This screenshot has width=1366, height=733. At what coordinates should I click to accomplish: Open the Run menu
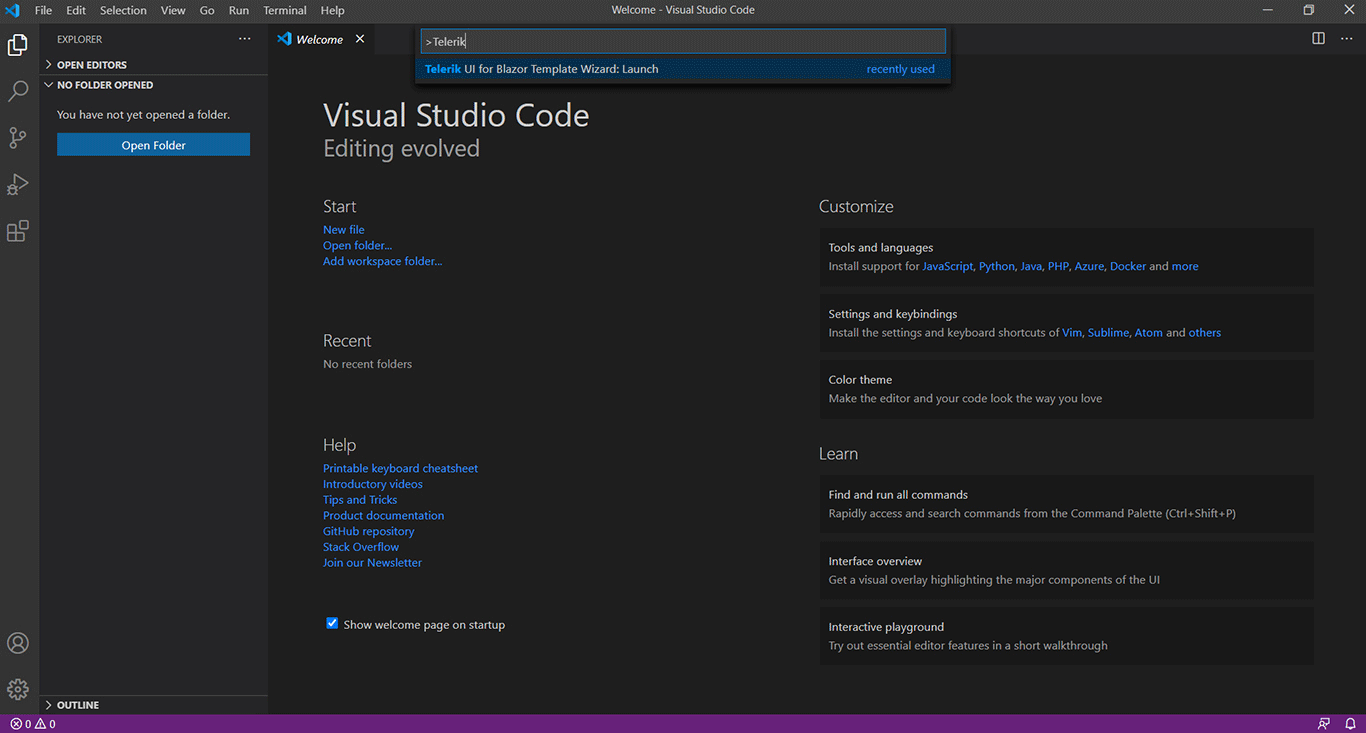tap(239, 10)
